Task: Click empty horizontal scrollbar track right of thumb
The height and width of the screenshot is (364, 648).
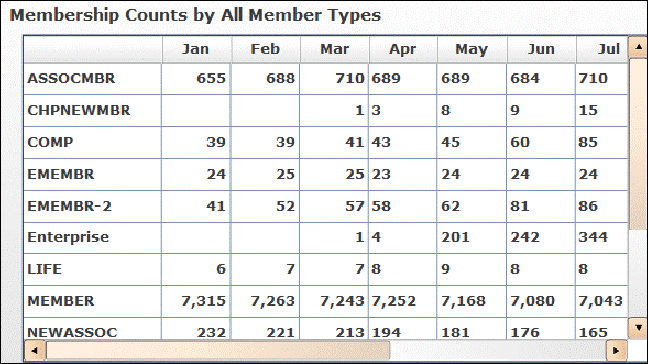Action: point(498,351)
